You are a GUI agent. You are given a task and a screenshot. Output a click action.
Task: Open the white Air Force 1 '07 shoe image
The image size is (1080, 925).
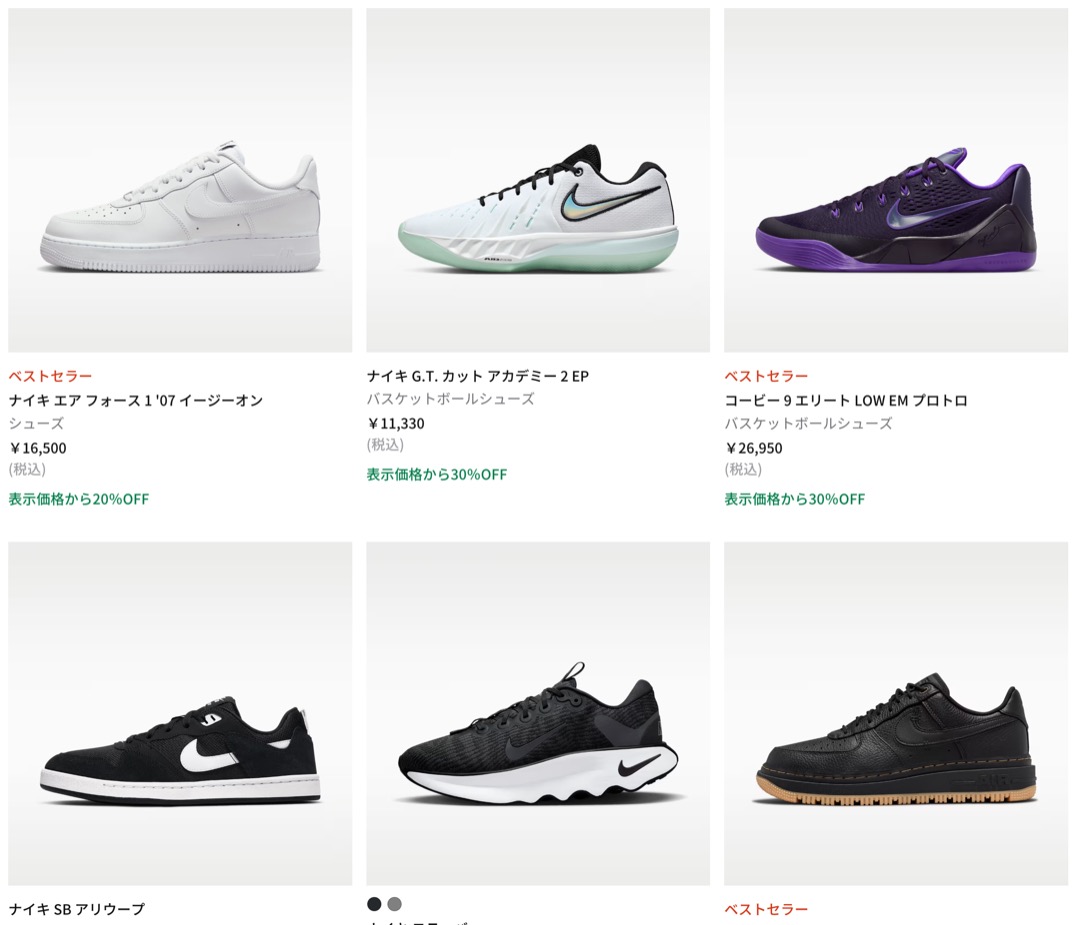(180, 180)
